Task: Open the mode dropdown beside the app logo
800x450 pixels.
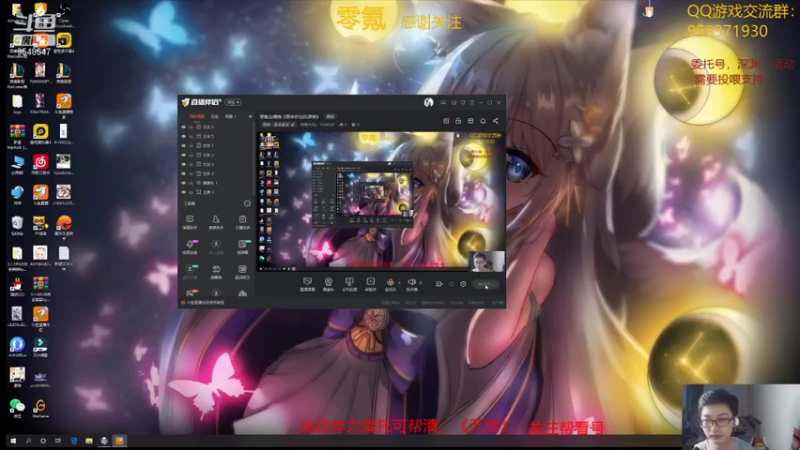Action: pyautogui.click(x=233, y=102)
